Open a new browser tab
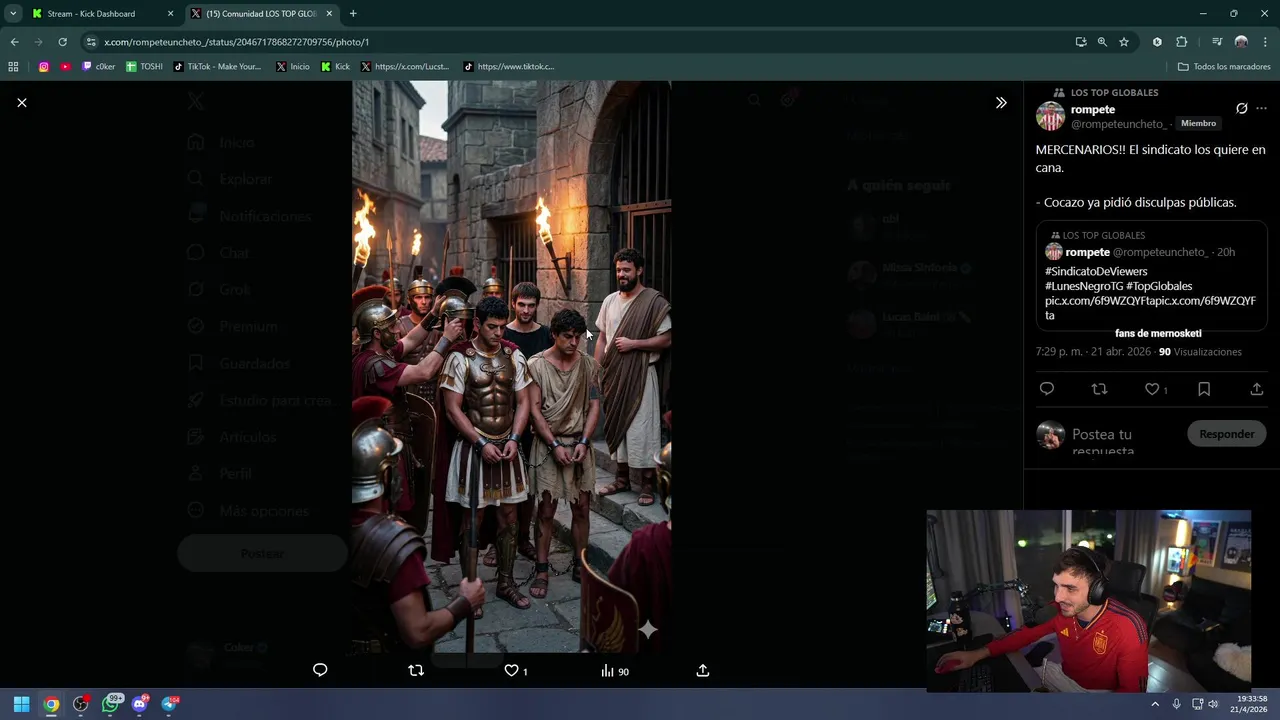This screenshot has width=1280, height=720. click(x=353, y=14)
